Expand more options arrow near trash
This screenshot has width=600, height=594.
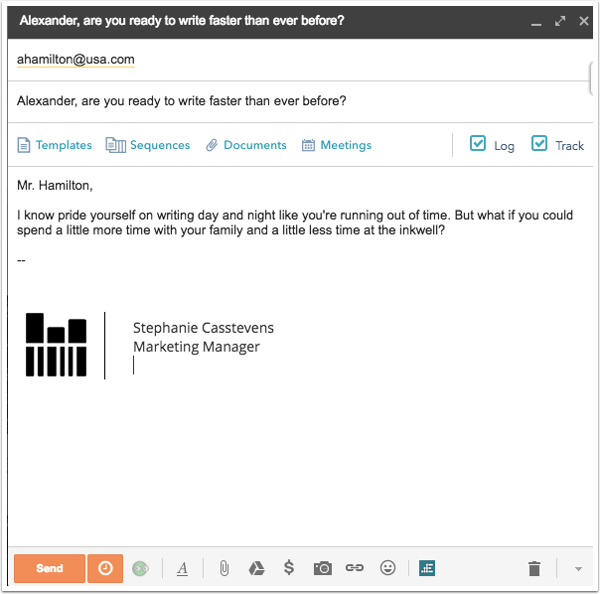[578, 569]
